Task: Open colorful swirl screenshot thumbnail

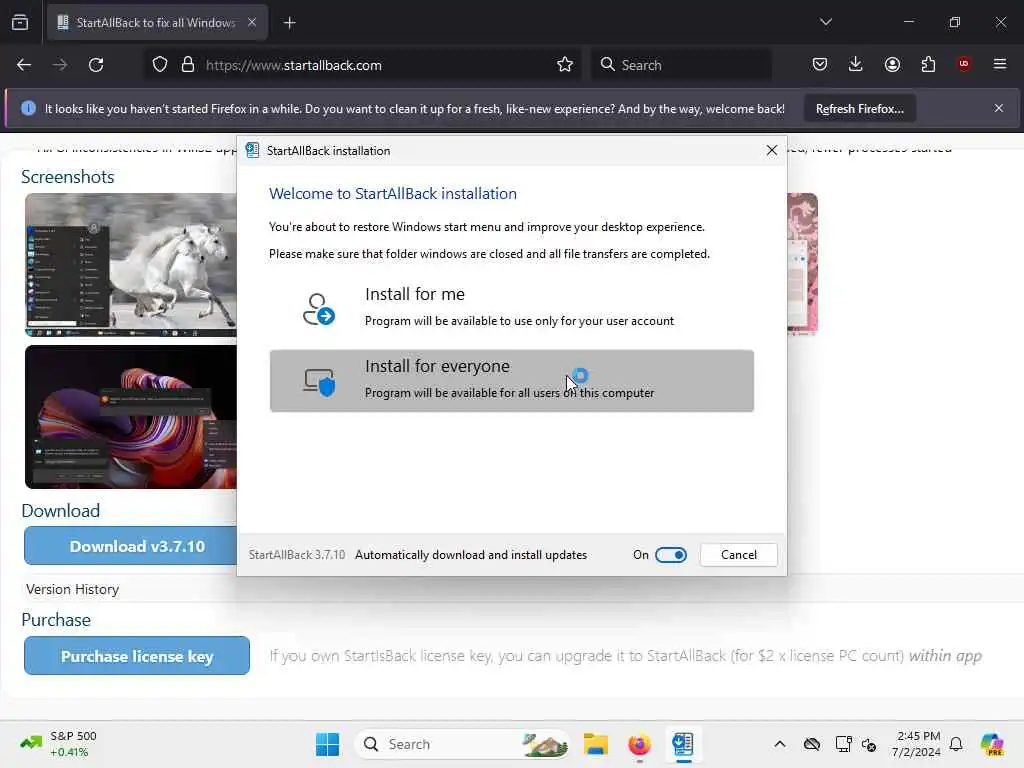Action: click(x=131, y=417)
